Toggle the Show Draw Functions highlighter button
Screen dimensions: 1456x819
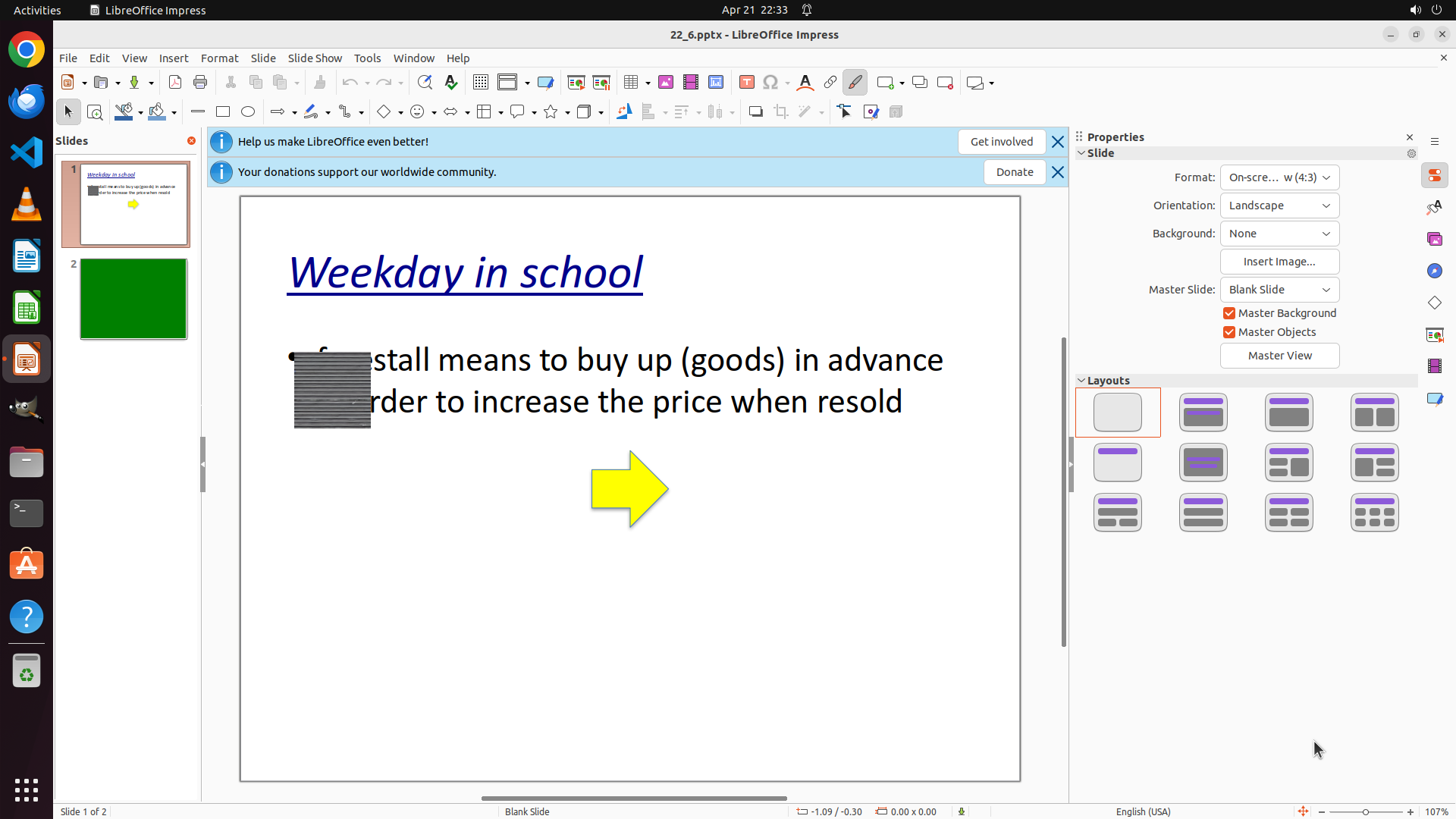point(855,83)
